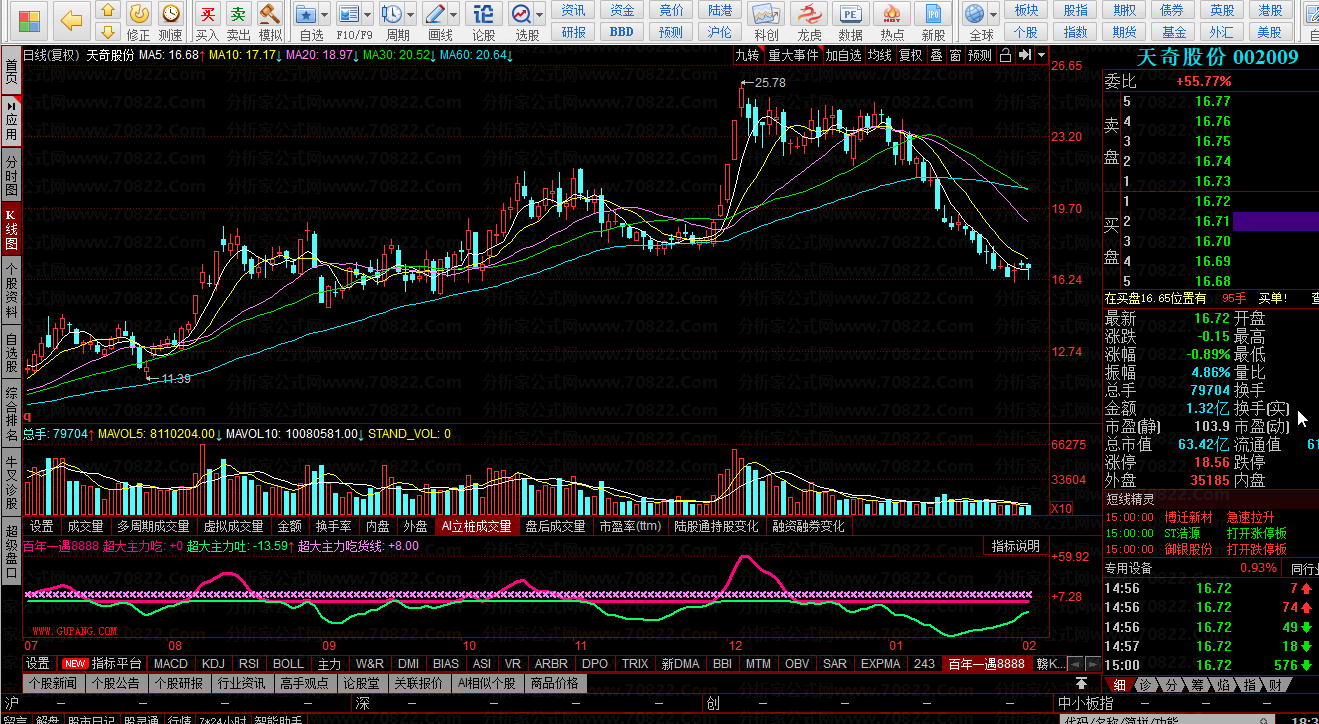This screenshot has height=724, width=1319.
Task: Expand the 全球 dropdown arrow
Action: pos(993,15)
